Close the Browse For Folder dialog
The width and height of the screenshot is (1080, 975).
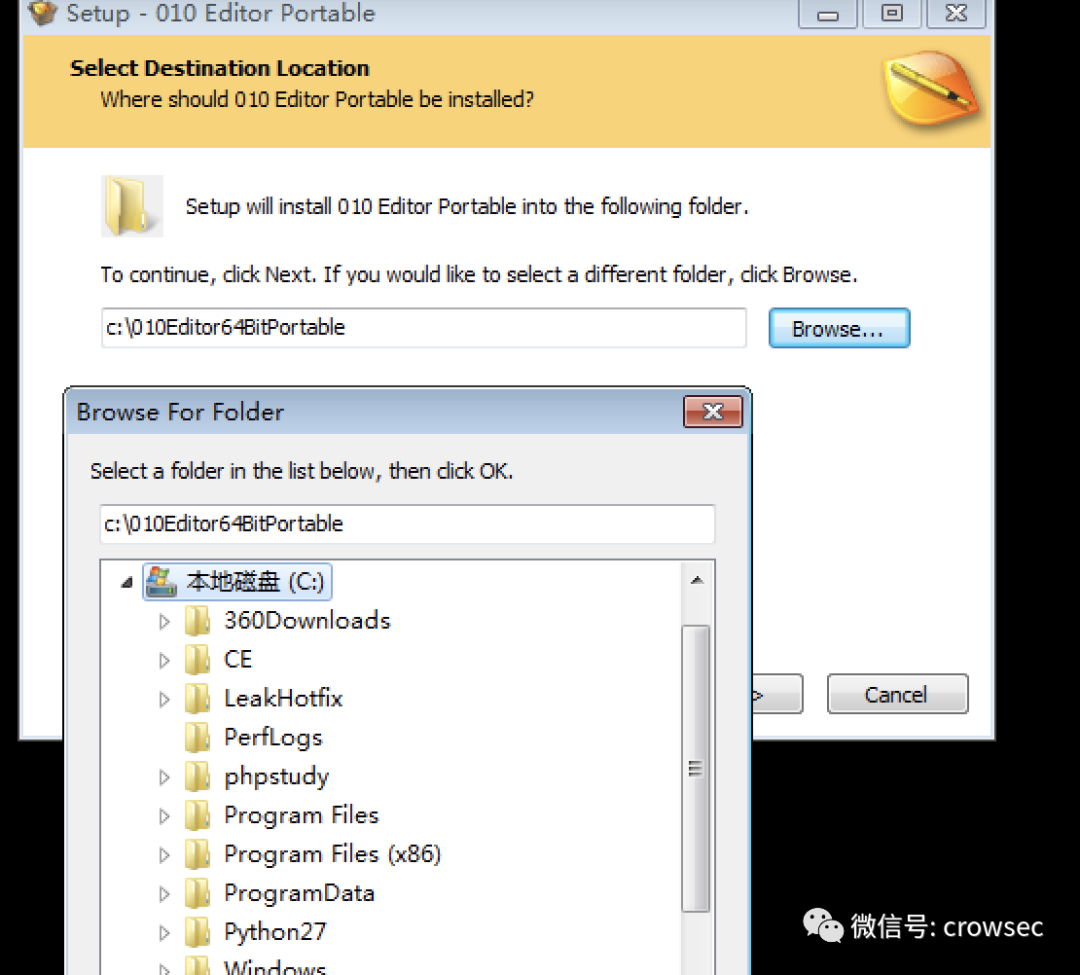[x=713, y=412]
